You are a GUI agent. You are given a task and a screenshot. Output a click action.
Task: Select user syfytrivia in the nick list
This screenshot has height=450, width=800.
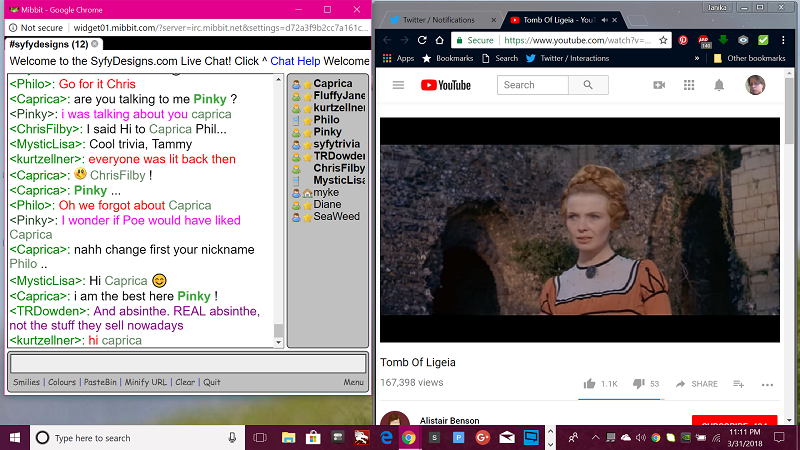[336, 144]
